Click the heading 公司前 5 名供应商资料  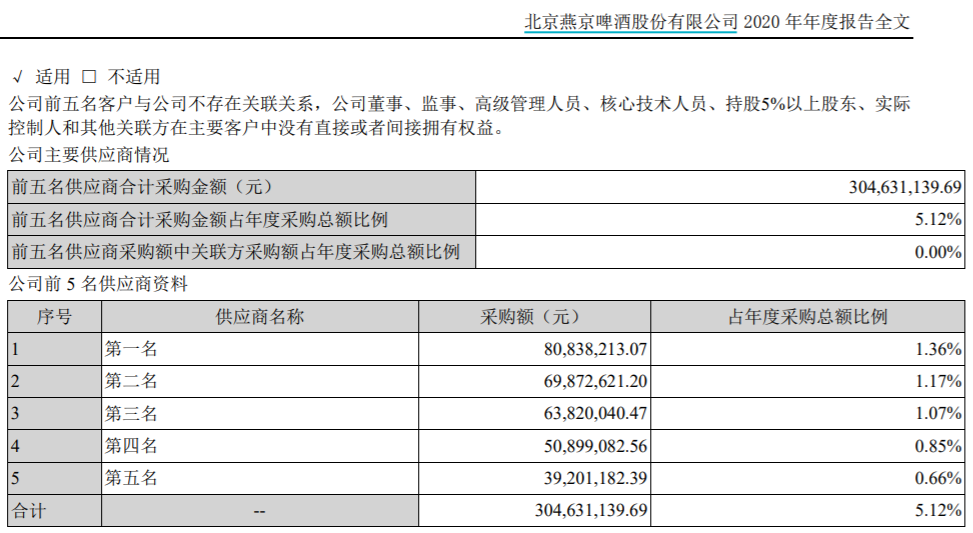click(98, 284)
